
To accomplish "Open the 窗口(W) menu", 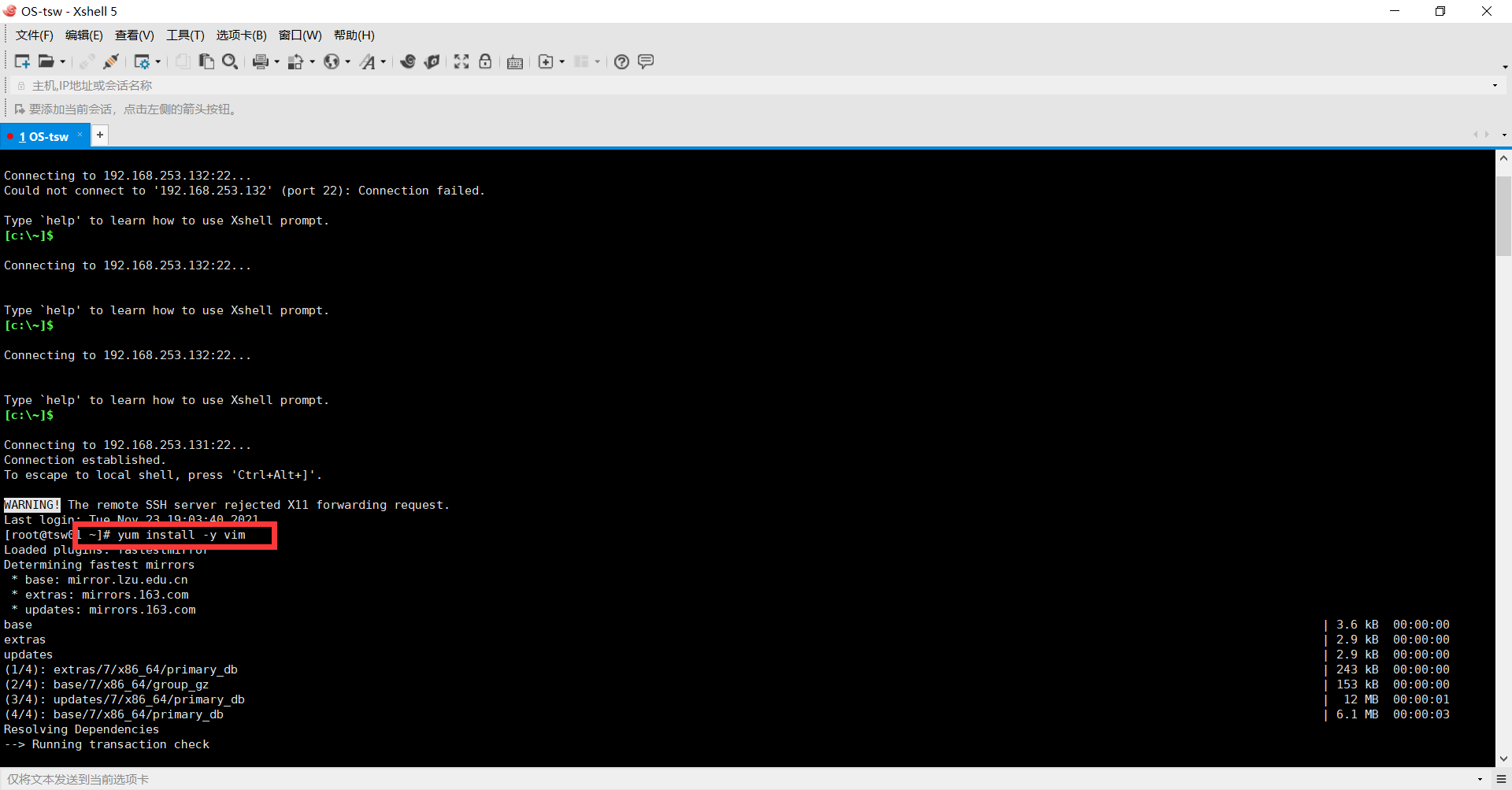I will point(300,35).
